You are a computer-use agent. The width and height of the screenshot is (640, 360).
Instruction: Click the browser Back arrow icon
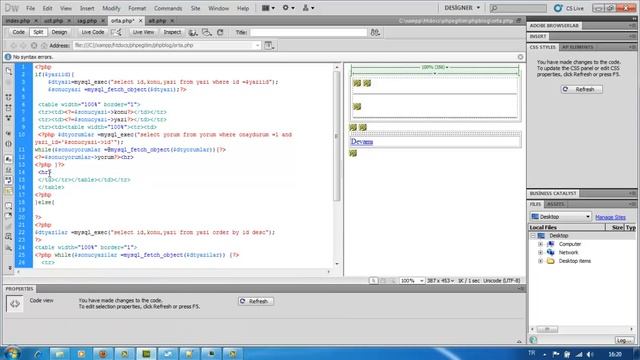[13, 46]
